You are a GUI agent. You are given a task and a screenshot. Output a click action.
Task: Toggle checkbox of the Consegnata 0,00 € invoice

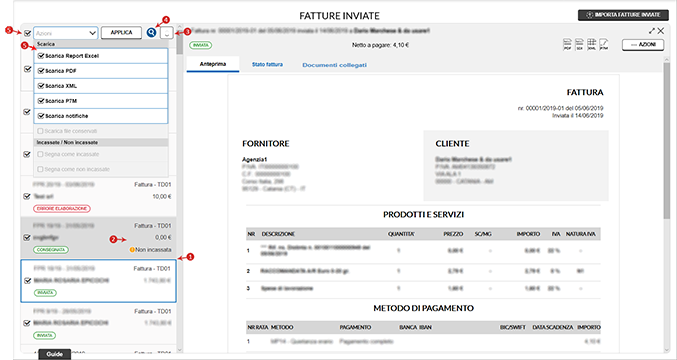tap(27, 237)
